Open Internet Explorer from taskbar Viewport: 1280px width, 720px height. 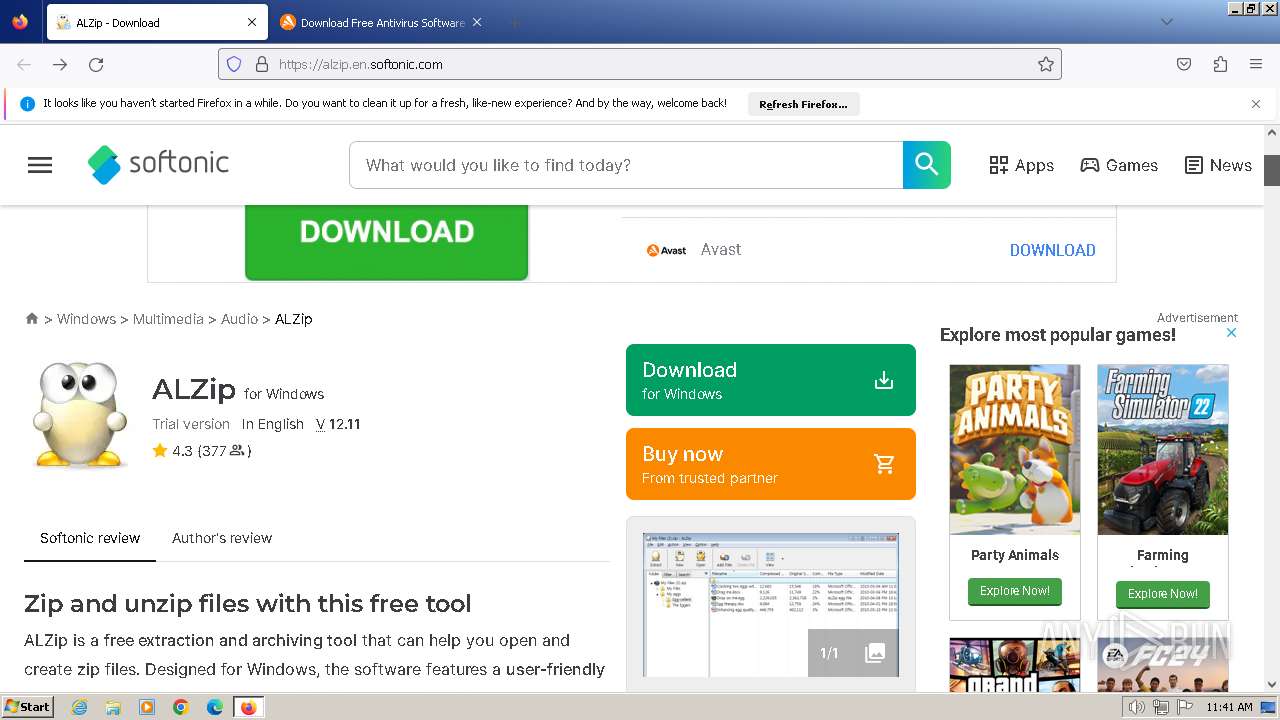[79, 707]
